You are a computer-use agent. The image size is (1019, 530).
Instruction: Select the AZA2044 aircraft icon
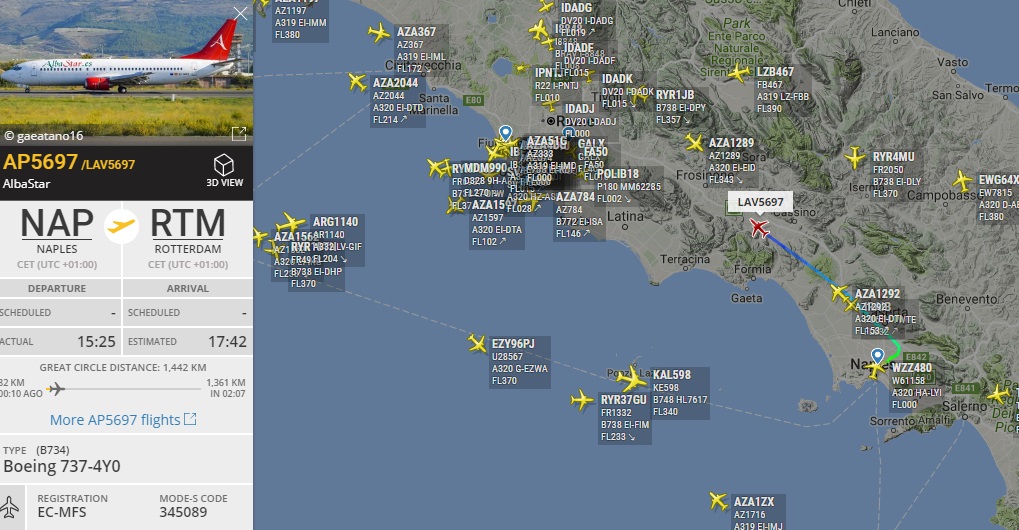(x=357, y=82)
